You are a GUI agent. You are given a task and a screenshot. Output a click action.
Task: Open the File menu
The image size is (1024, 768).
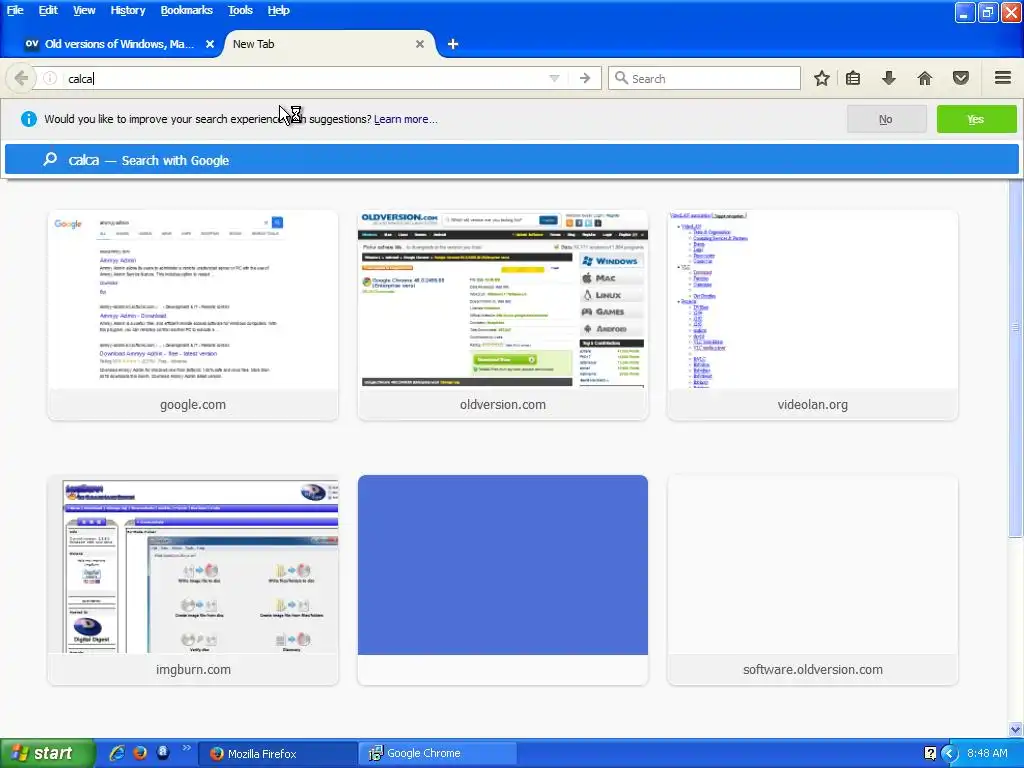pyautogui.click(x=15, y=10)
